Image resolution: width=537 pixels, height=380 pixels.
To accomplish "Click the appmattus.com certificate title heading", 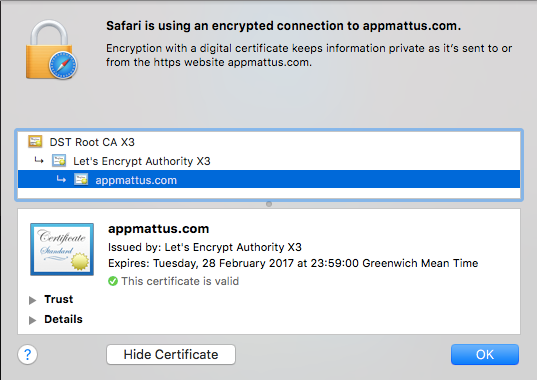I will [x=159, y=229].
